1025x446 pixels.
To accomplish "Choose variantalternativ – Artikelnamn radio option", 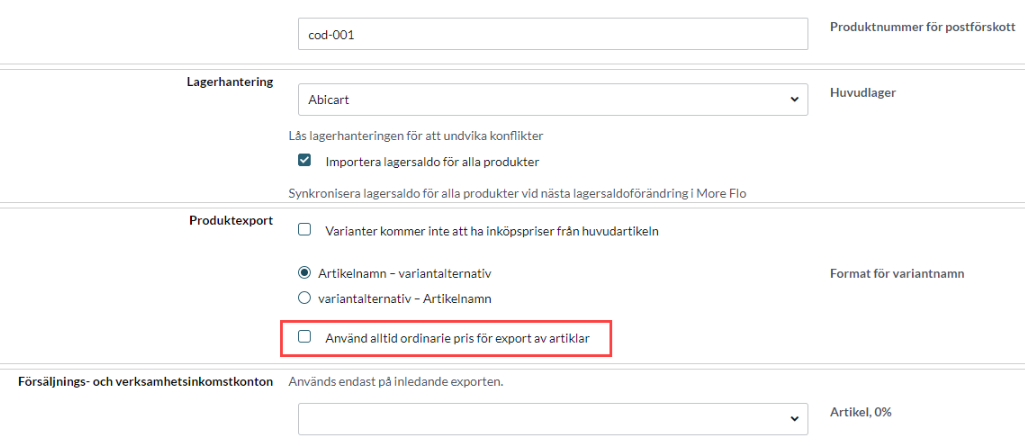I will tap(304, 298).
